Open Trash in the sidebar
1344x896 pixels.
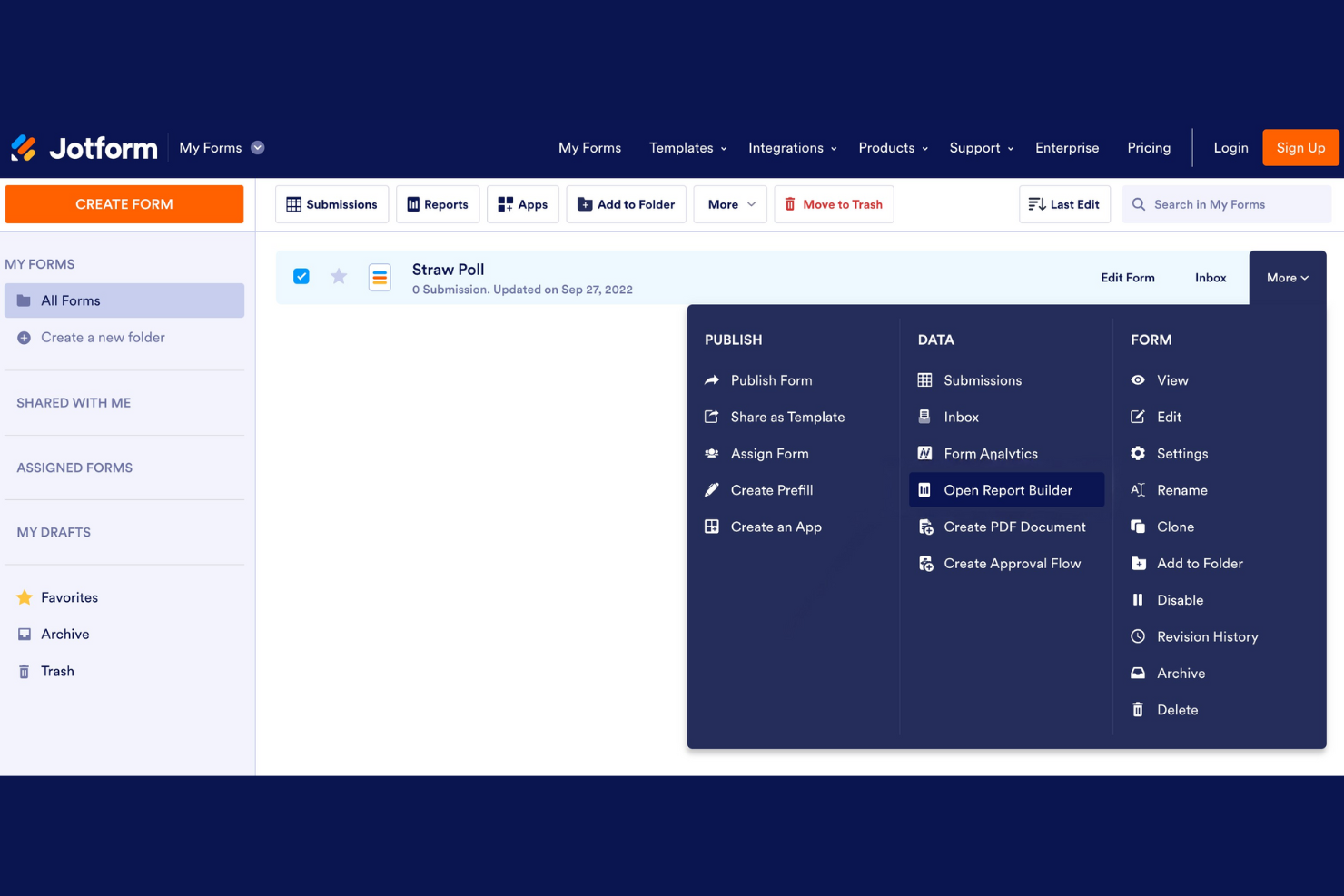[x=57, y=672]
